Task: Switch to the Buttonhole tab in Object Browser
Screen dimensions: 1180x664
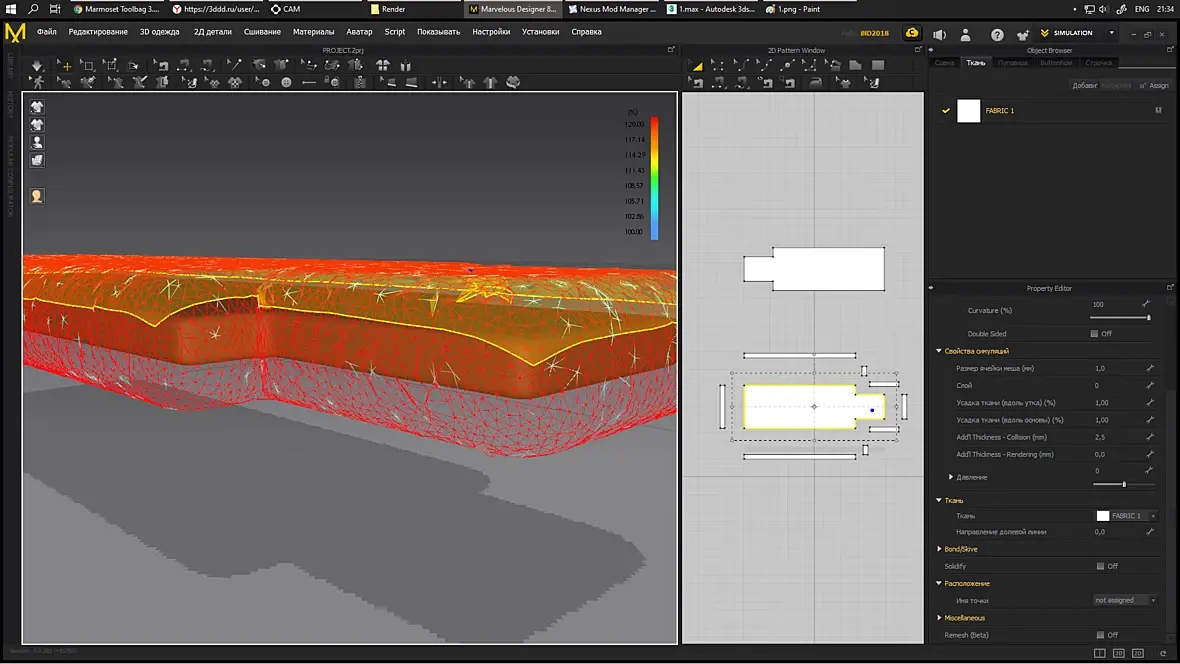Action: click(x=1055, y=63)
